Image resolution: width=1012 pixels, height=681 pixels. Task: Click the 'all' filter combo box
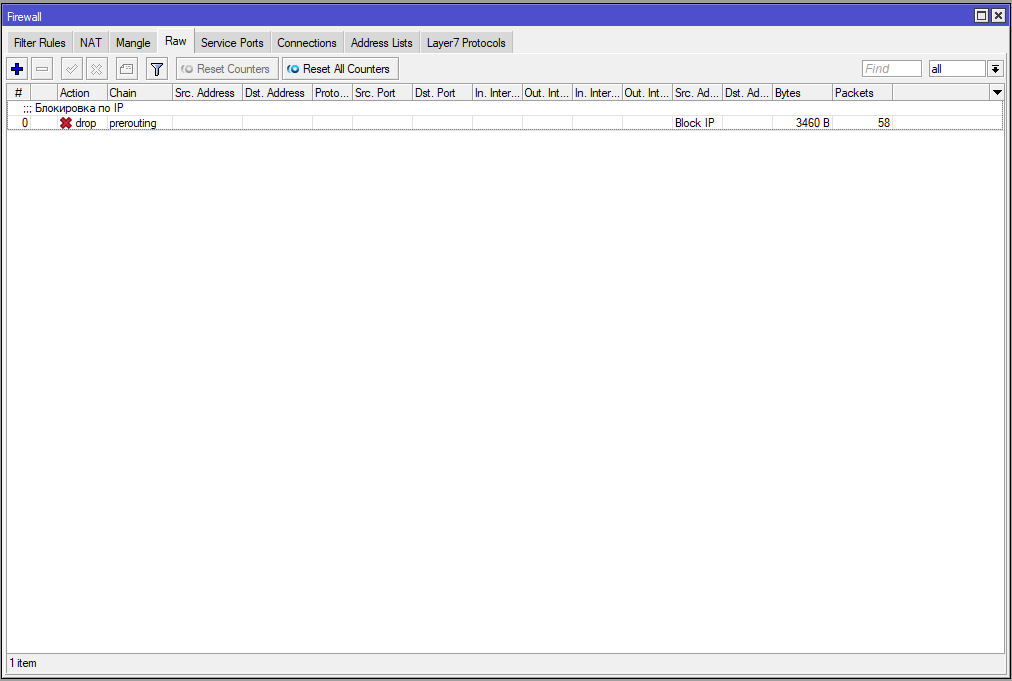coord(957,68)
